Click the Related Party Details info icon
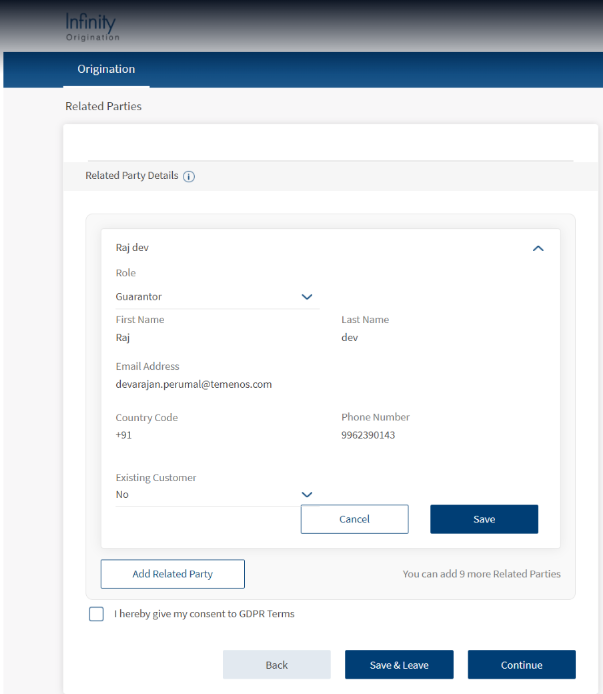 189,176
